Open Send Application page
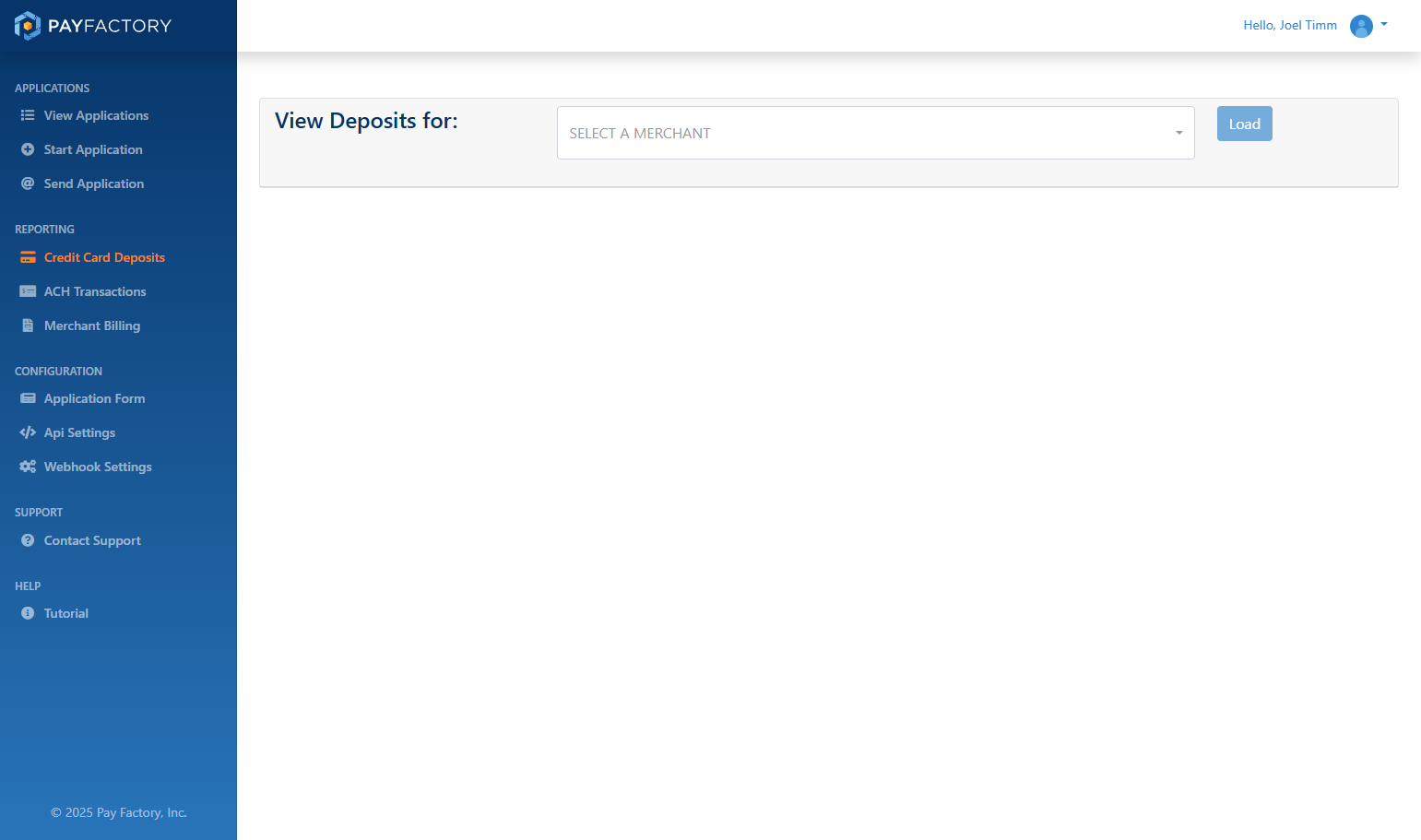This screenshot has width=1421, height=840. (94, 183)
